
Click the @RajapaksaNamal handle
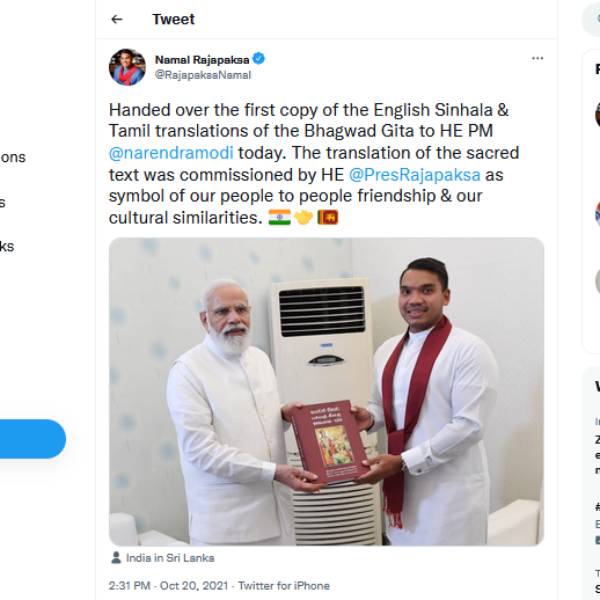point(203,75)
